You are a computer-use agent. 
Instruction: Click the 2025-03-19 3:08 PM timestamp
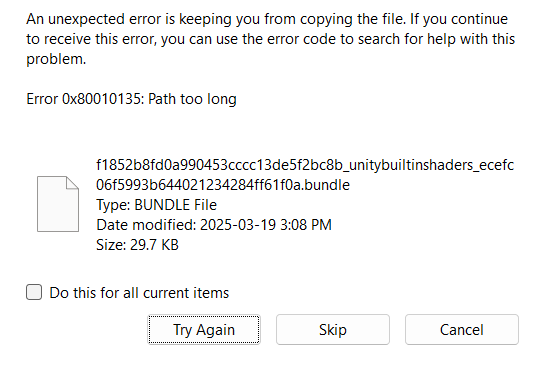[266, 225]
